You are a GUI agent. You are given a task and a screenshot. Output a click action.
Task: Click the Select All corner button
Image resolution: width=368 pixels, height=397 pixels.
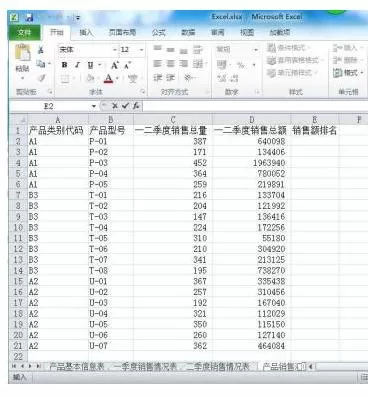pos(18,120)
